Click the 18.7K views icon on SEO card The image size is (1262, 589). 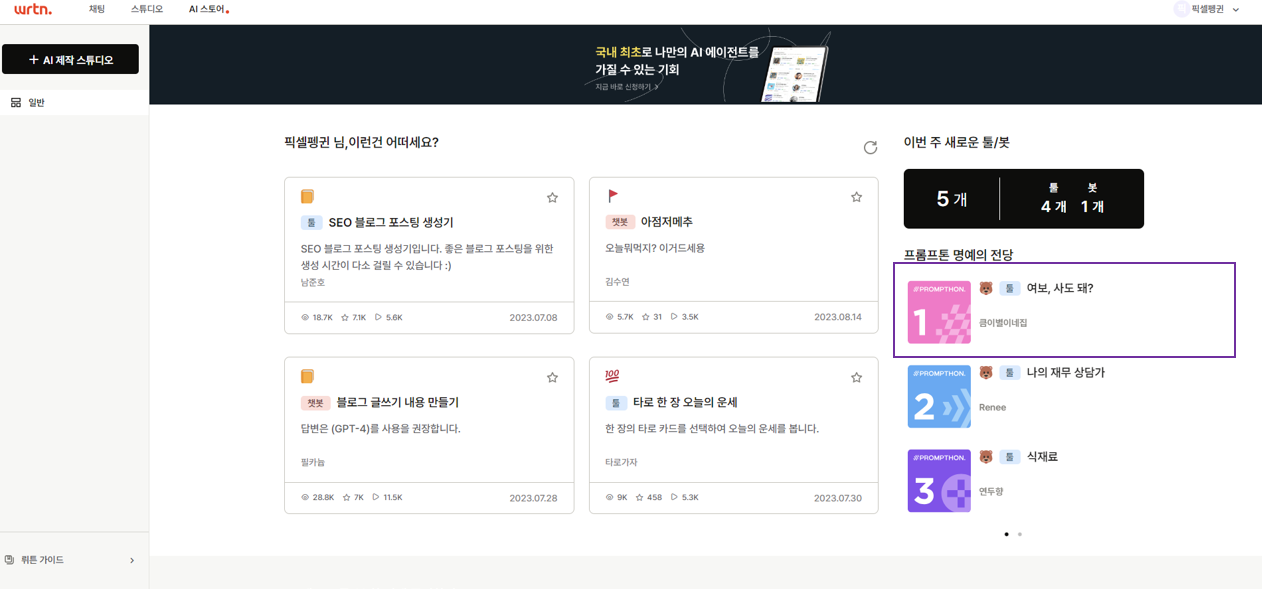pyautogui.click(x=305, y=317)
